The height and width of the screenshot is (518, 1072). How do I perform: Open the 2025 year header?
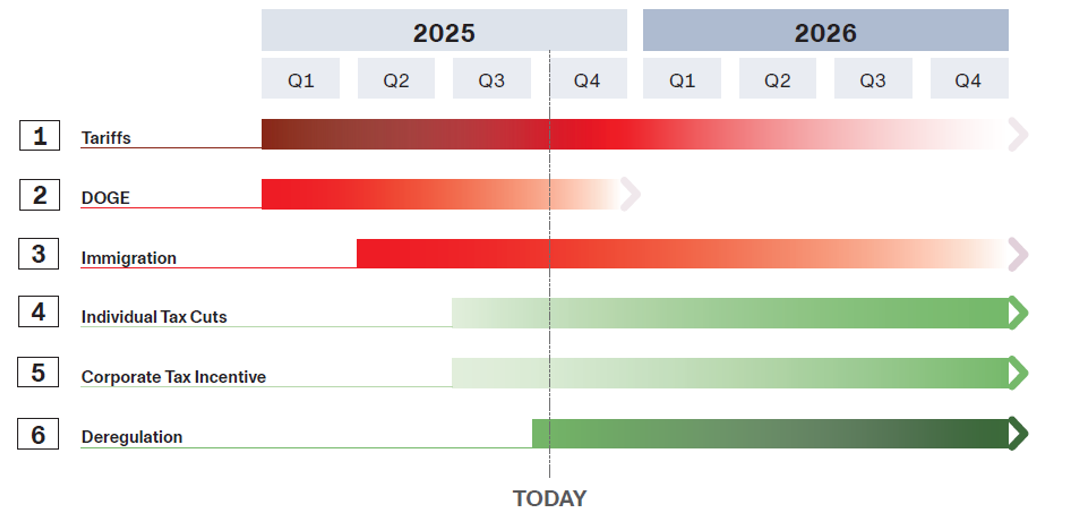tap(444, 31)
